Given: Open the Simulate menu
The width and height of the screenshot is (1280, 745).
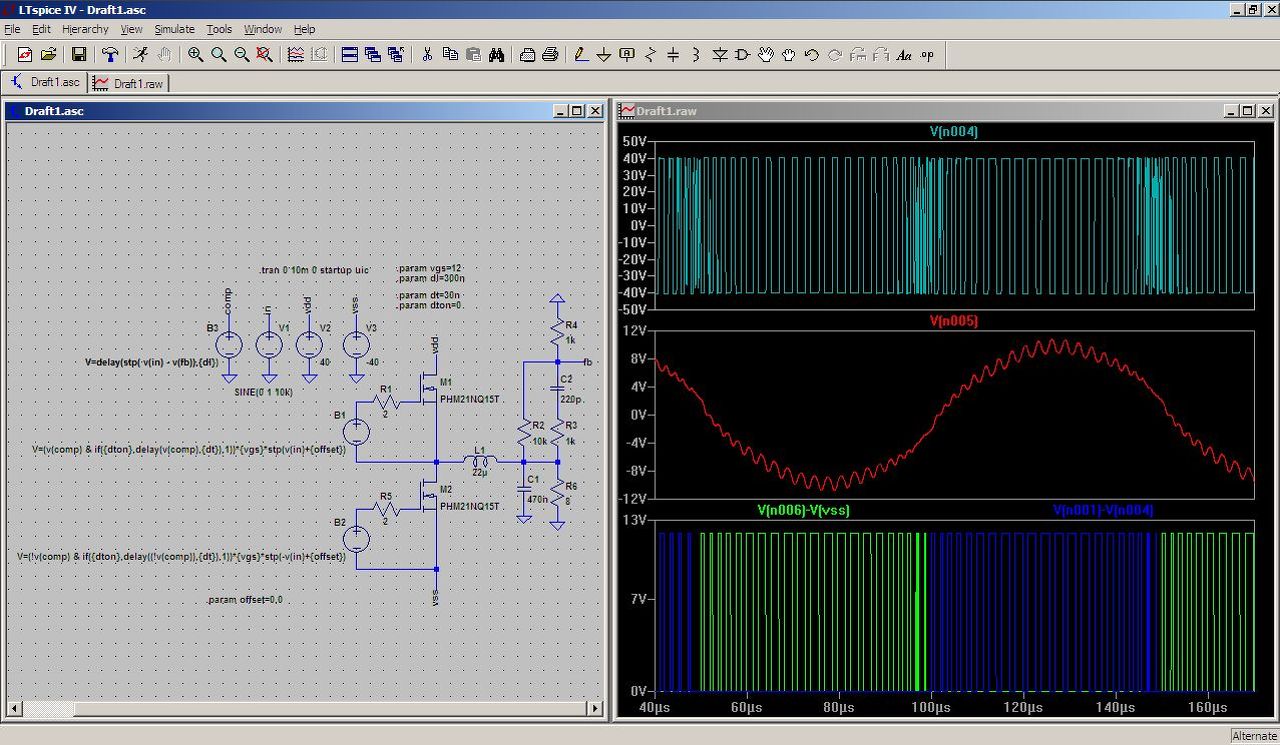Looking at the screenshot, I should pyautogui.click(x=174, y=29).
